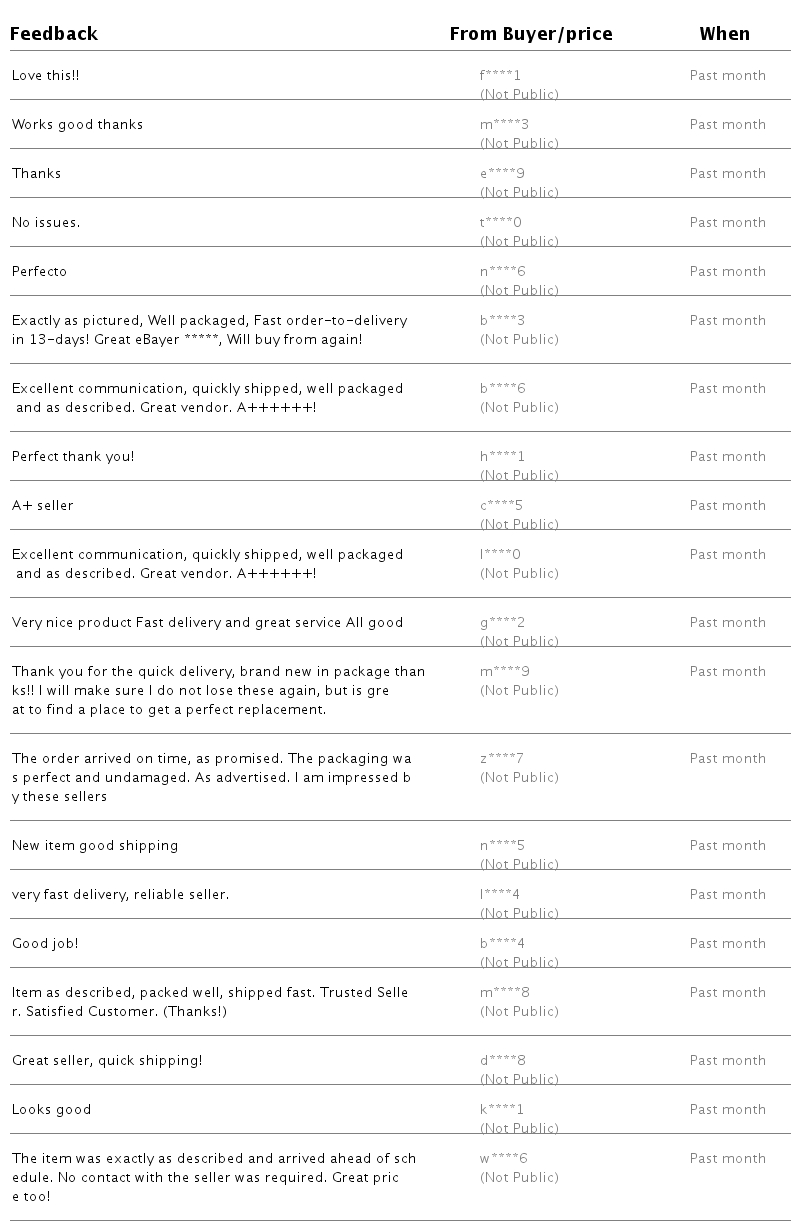Open buyer m****3 profile
Screen dimensions: 800x1221
tap(504, 124)
